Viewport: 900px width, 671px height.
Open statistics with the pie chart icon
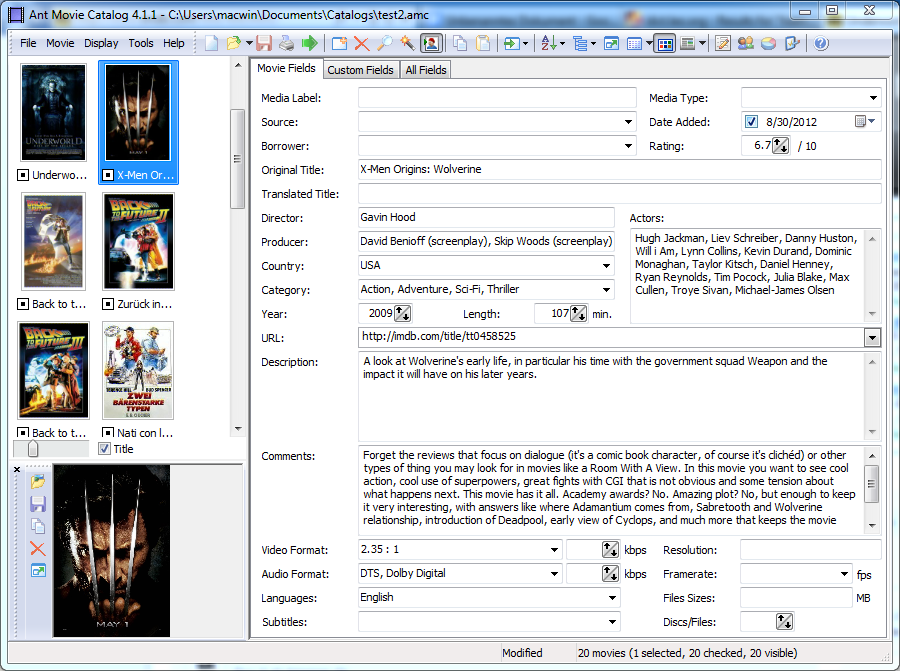click(x=769, y=44)
